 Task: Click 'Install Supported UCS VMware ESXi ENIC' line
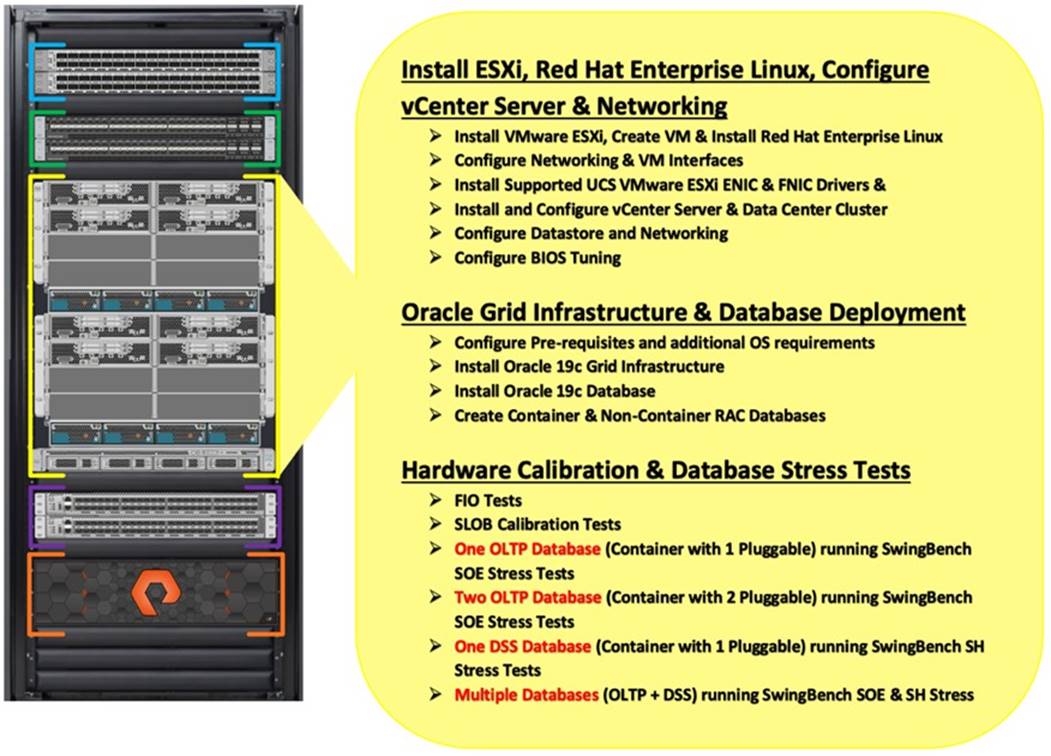coord(670,185)
